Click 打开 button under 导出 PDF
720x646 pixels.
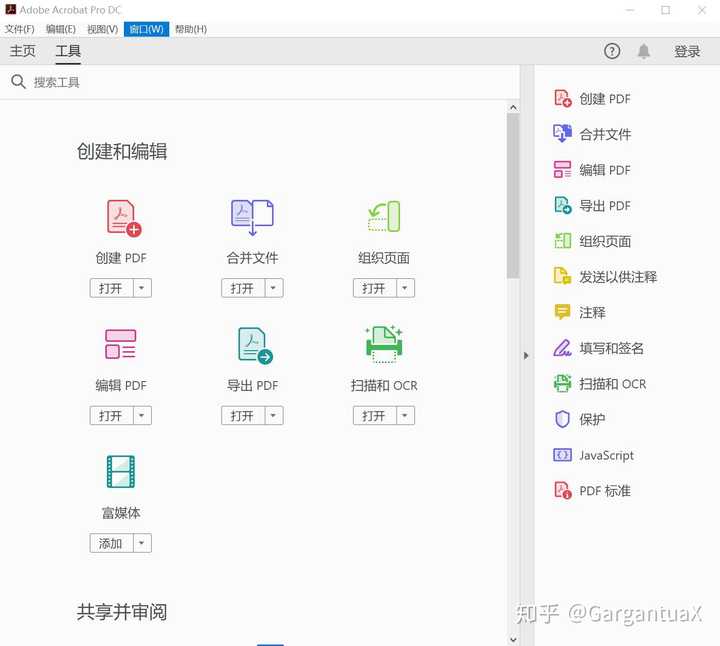243,415
